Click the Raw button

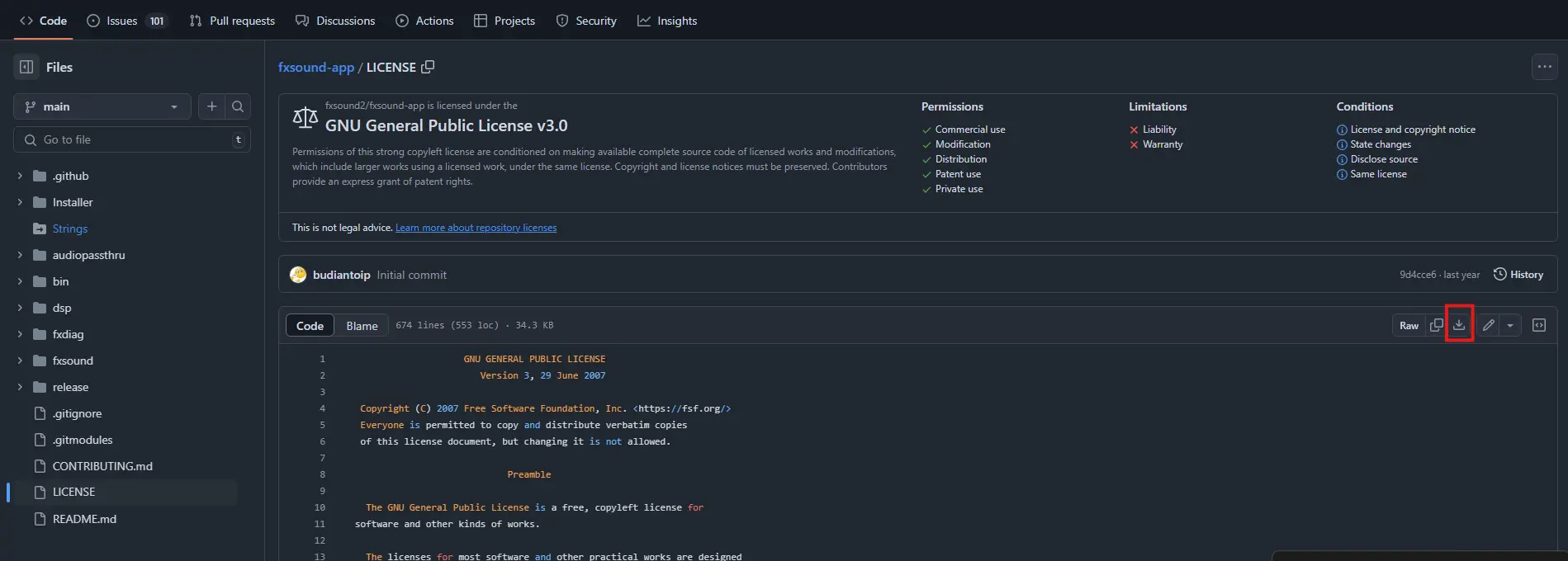pyautogui.click(x=1409, y=325)
